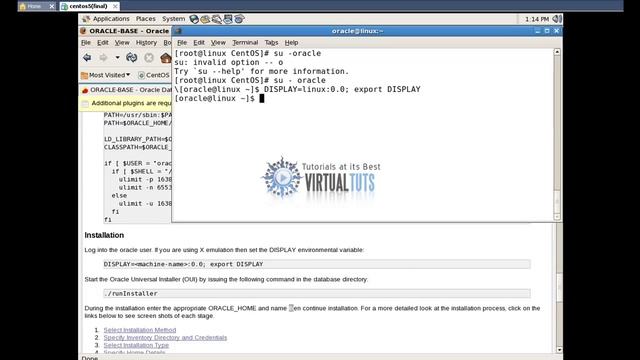Go to the Firefox home page icon
The width and height of the screenshot is (640, 360).
pos(165,58)
